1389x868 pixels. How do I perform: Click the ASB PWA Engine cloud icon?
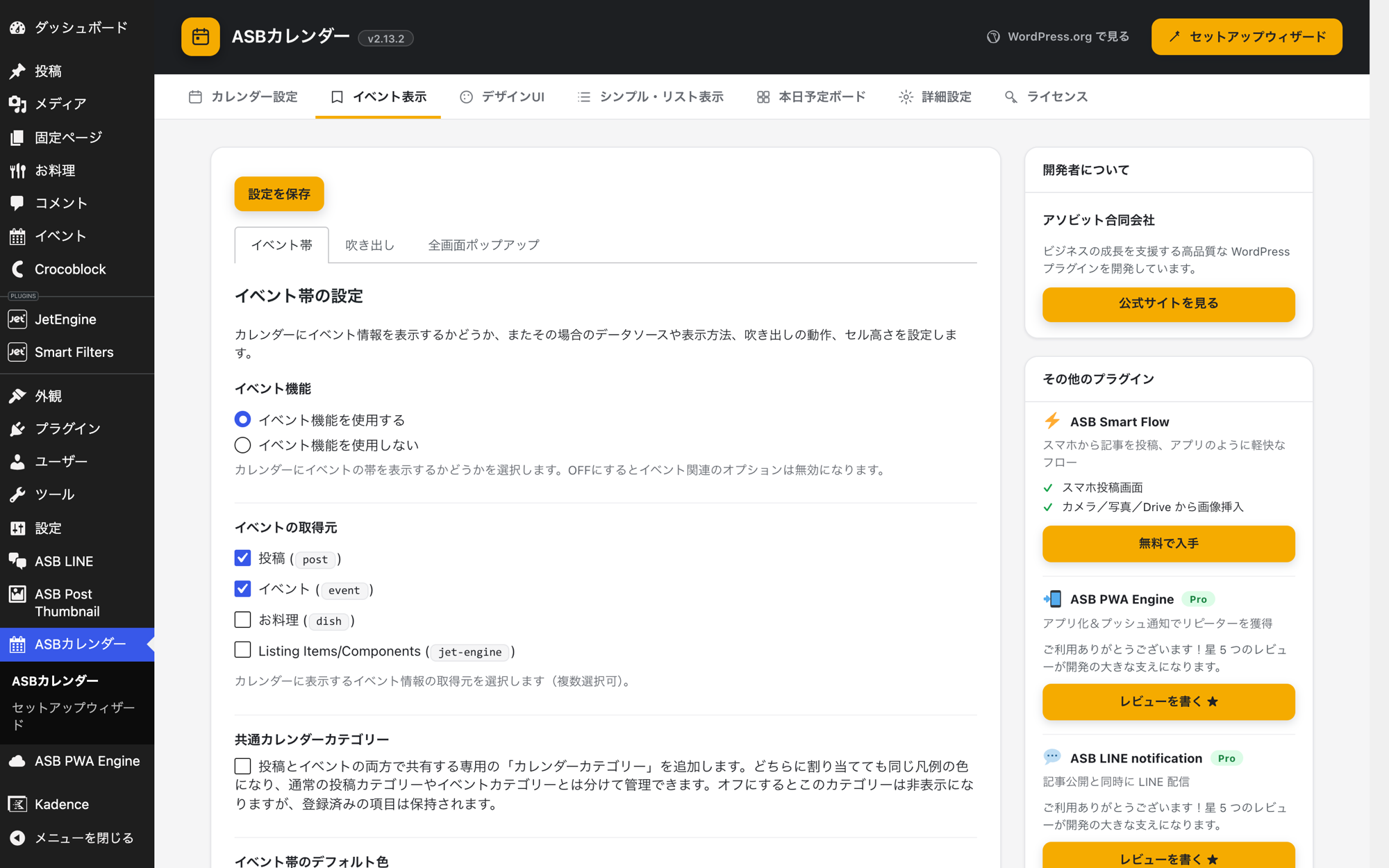[17, 761]
